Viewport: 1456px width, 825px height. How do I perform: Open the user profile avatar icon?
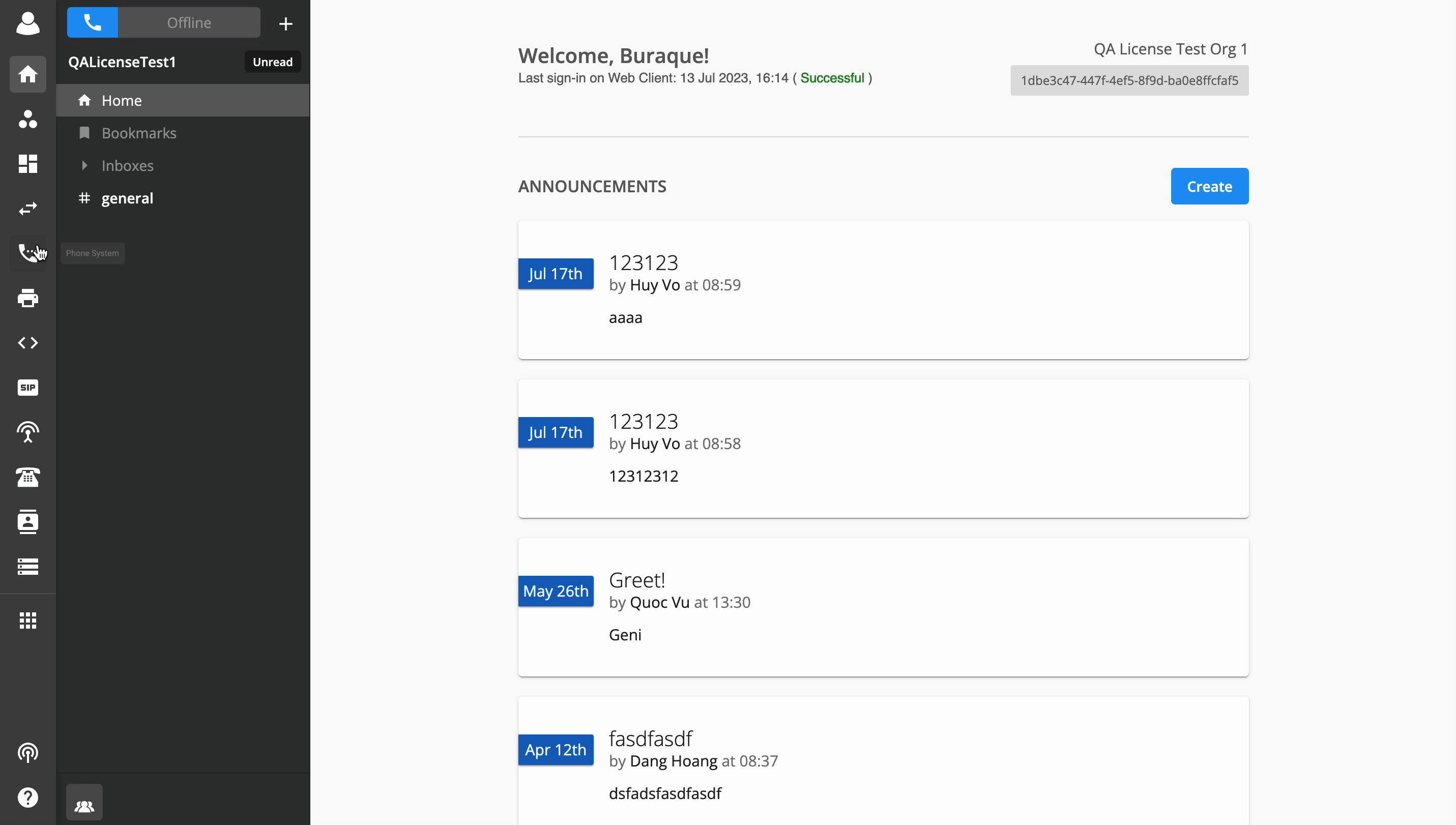(28, 23)
